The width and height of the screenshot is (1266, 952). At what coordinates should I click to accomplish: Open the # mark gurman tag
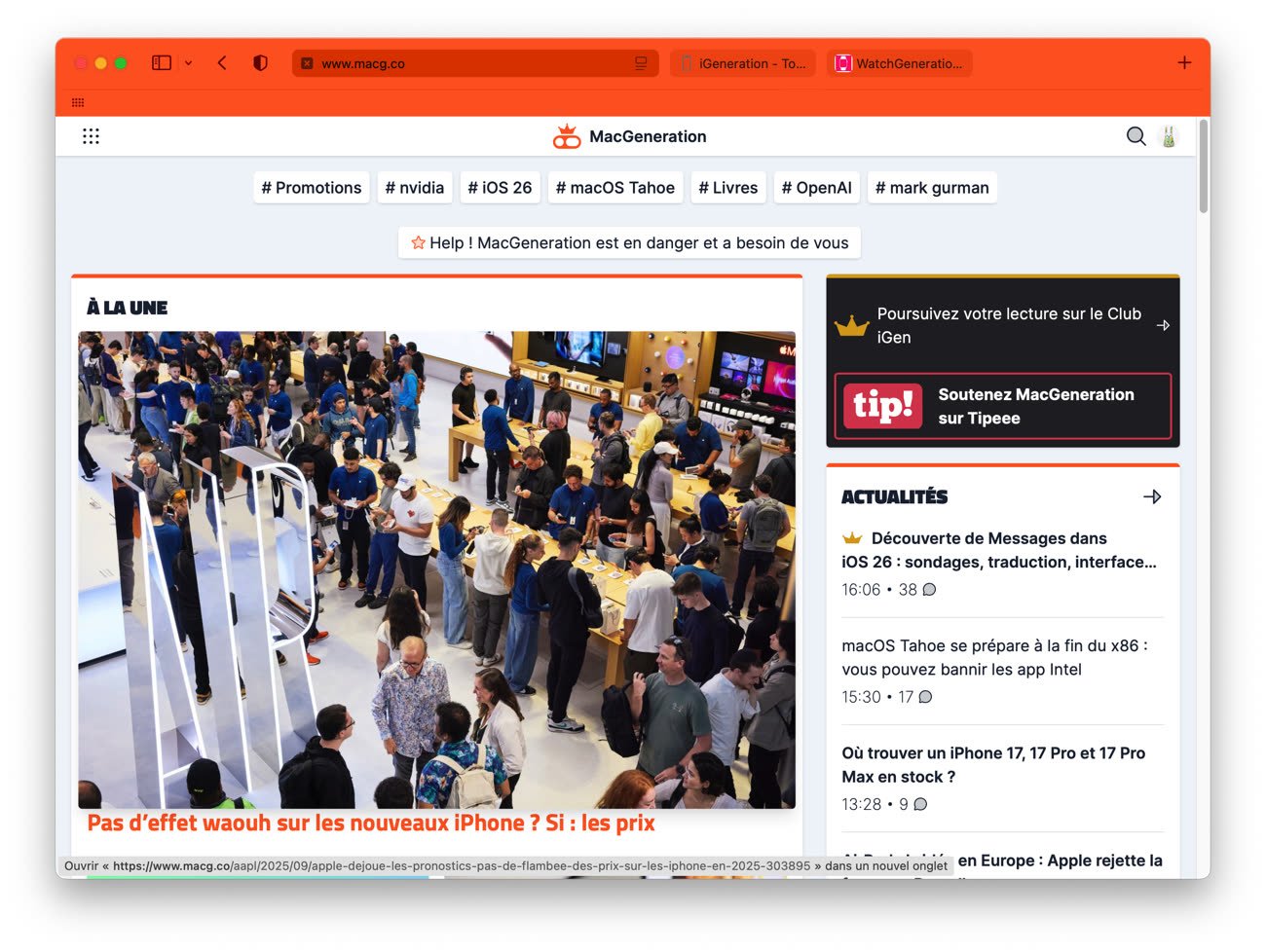(x=932, y=188)
